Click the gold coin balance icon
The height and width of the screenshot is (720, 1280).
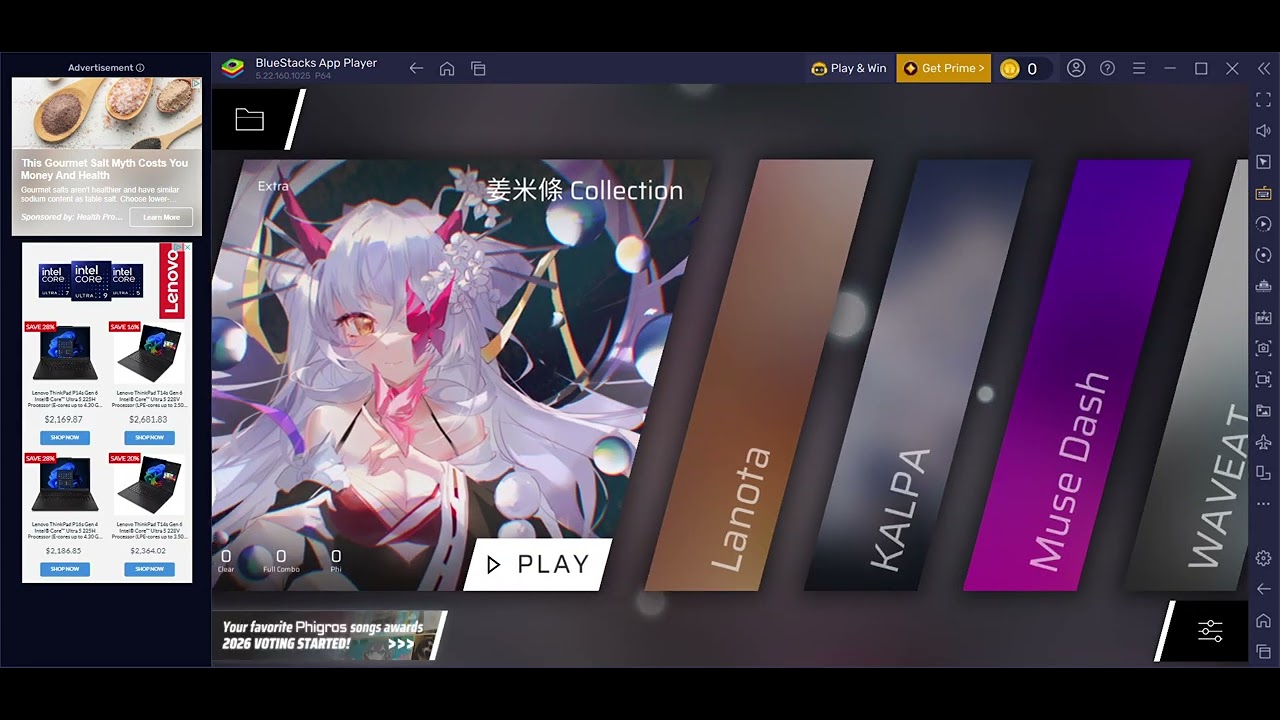pyautogui.click(x=1010, y=68)
